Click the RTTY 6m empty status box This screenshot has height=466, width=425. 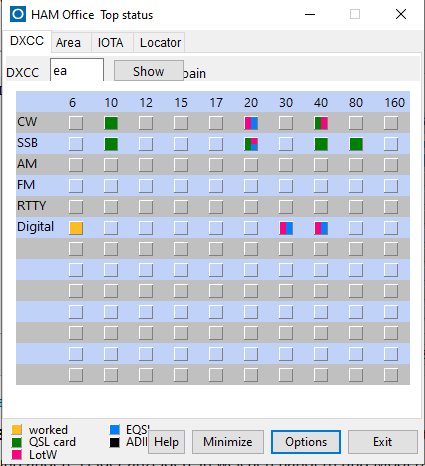[x=76, y=207]
